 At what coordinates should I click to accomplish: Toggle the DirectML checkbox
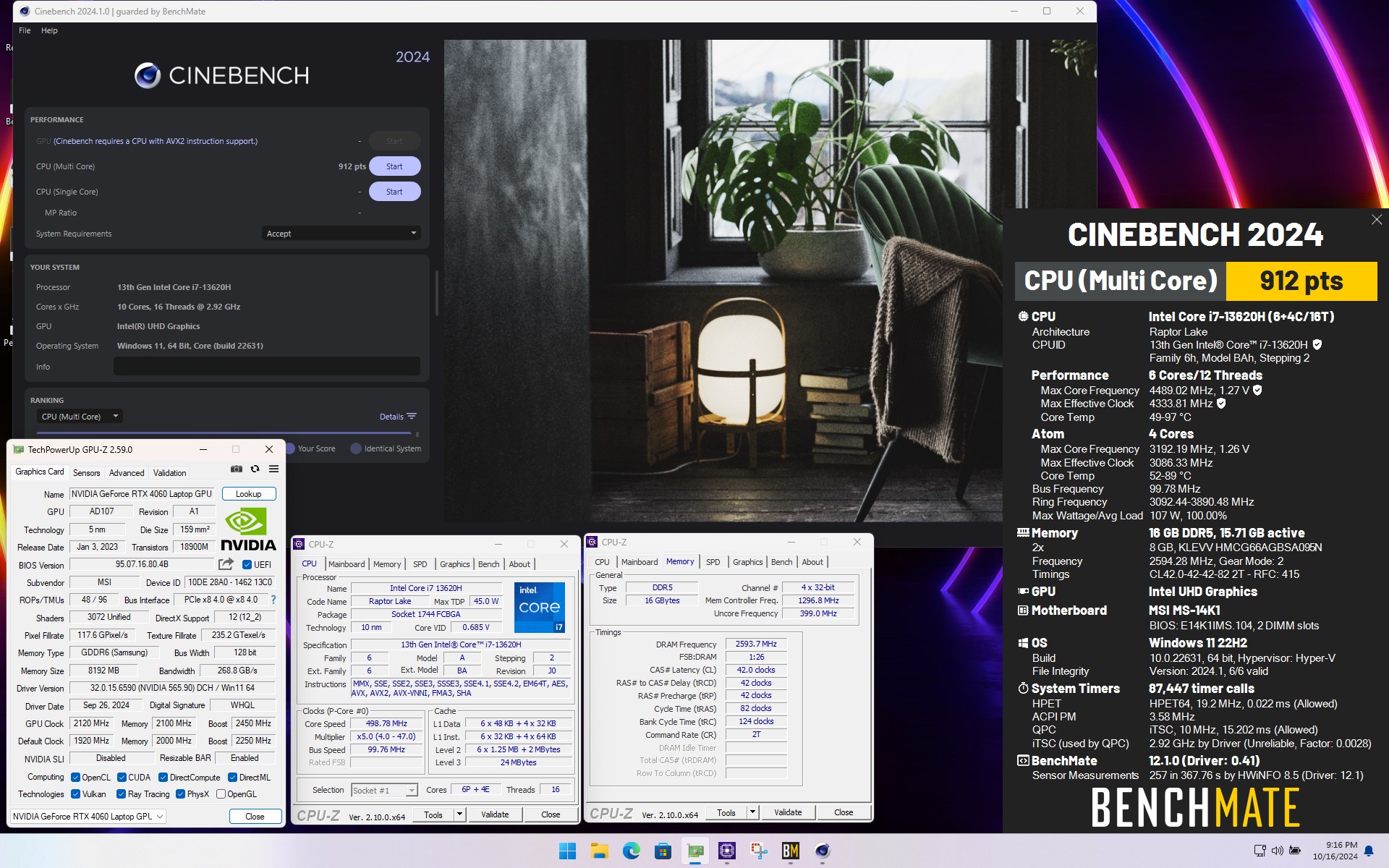pyautogui.click(x=232, y=778)
